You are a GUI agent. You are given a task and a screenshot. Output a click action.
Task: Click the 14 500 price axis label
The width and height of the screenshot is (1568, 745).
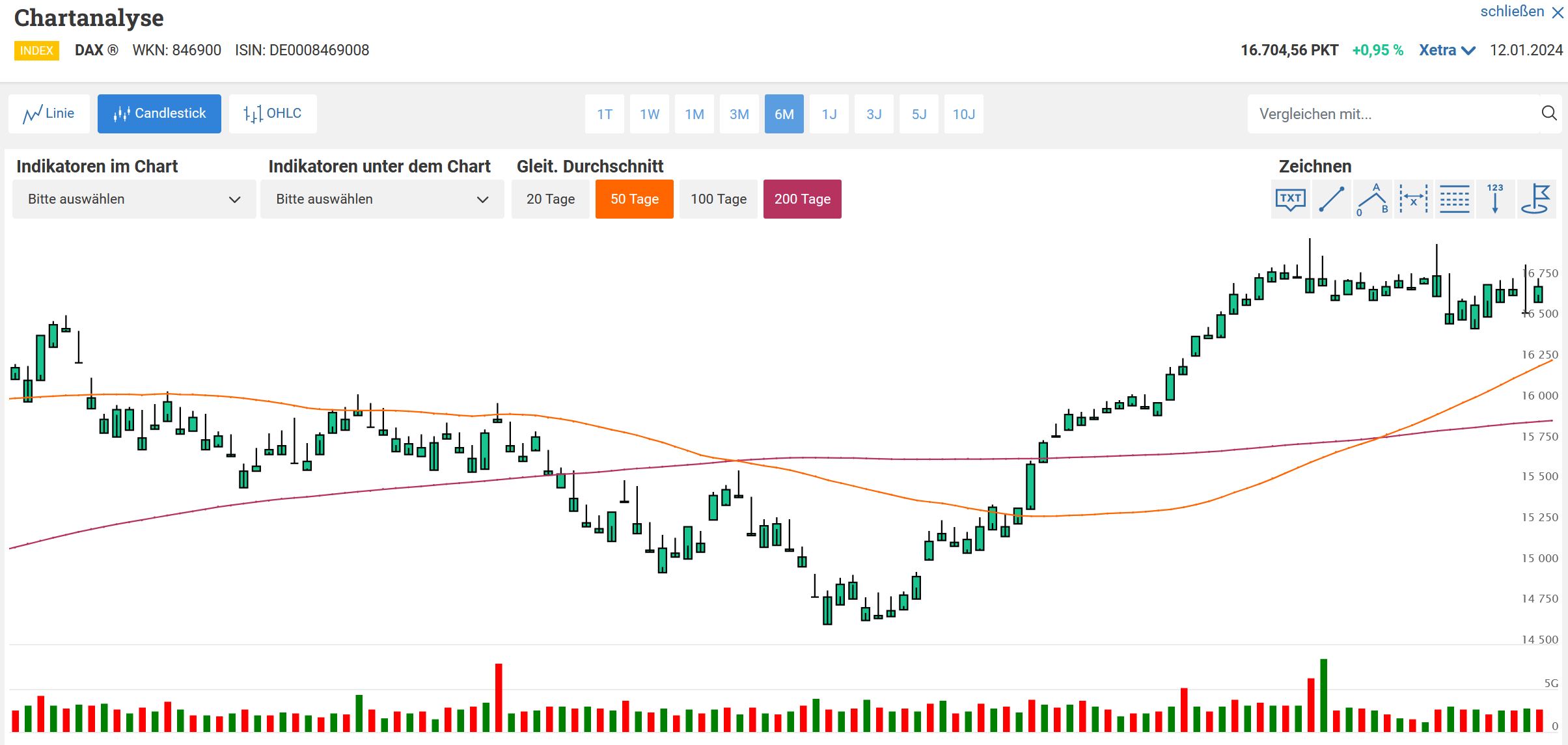pyautogui.click(x=1539, y=640)
